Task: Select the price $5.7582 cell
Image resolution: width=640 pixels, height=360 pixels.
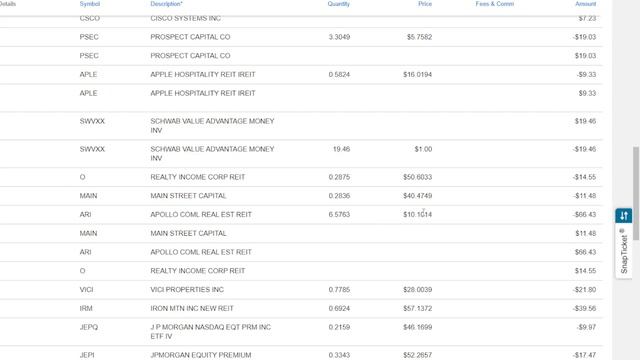Action: [x=419, y=37]
